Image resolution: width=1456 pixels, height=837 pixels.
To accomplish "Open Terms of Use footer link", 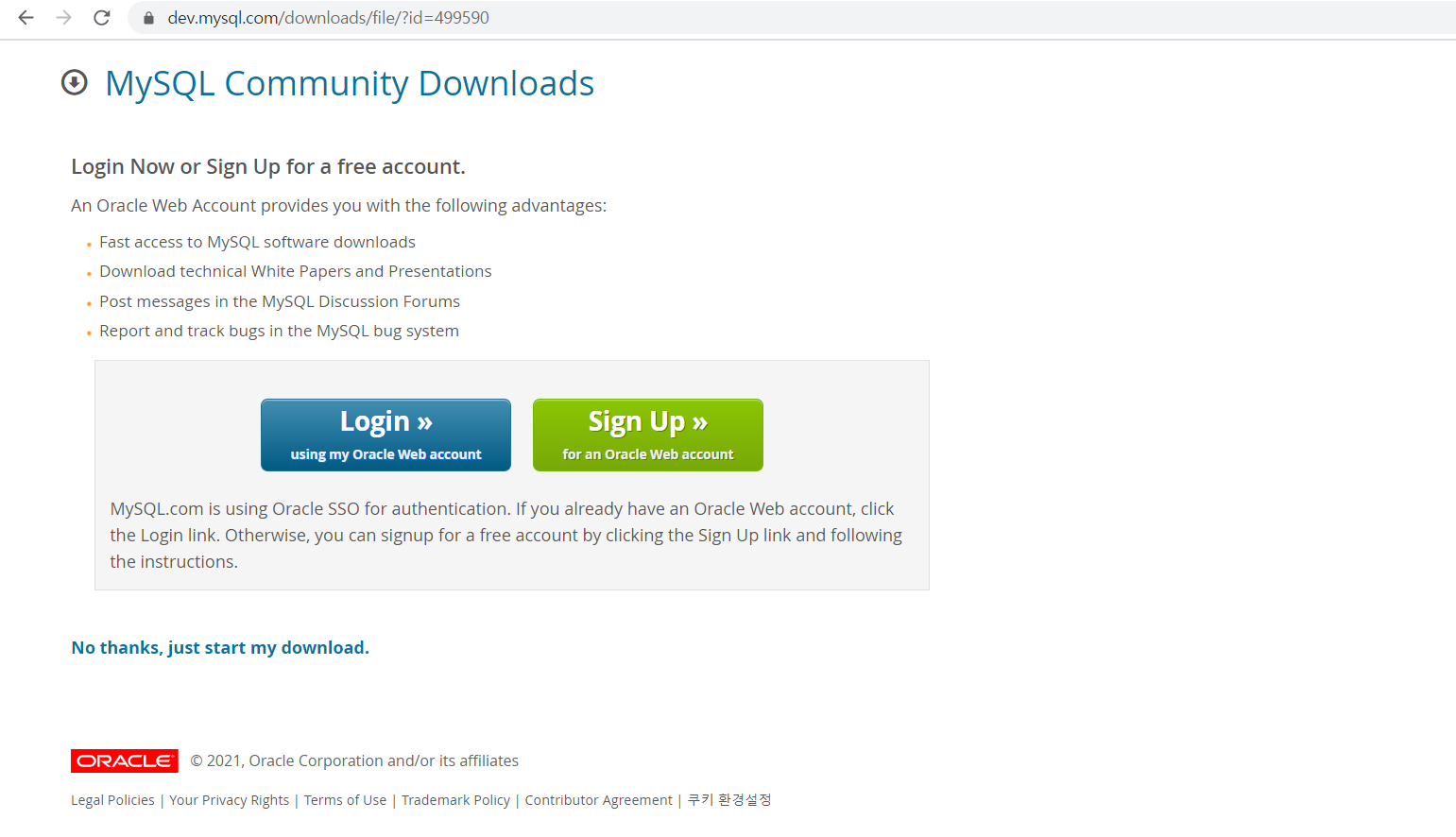I will [x=345, y=800].
